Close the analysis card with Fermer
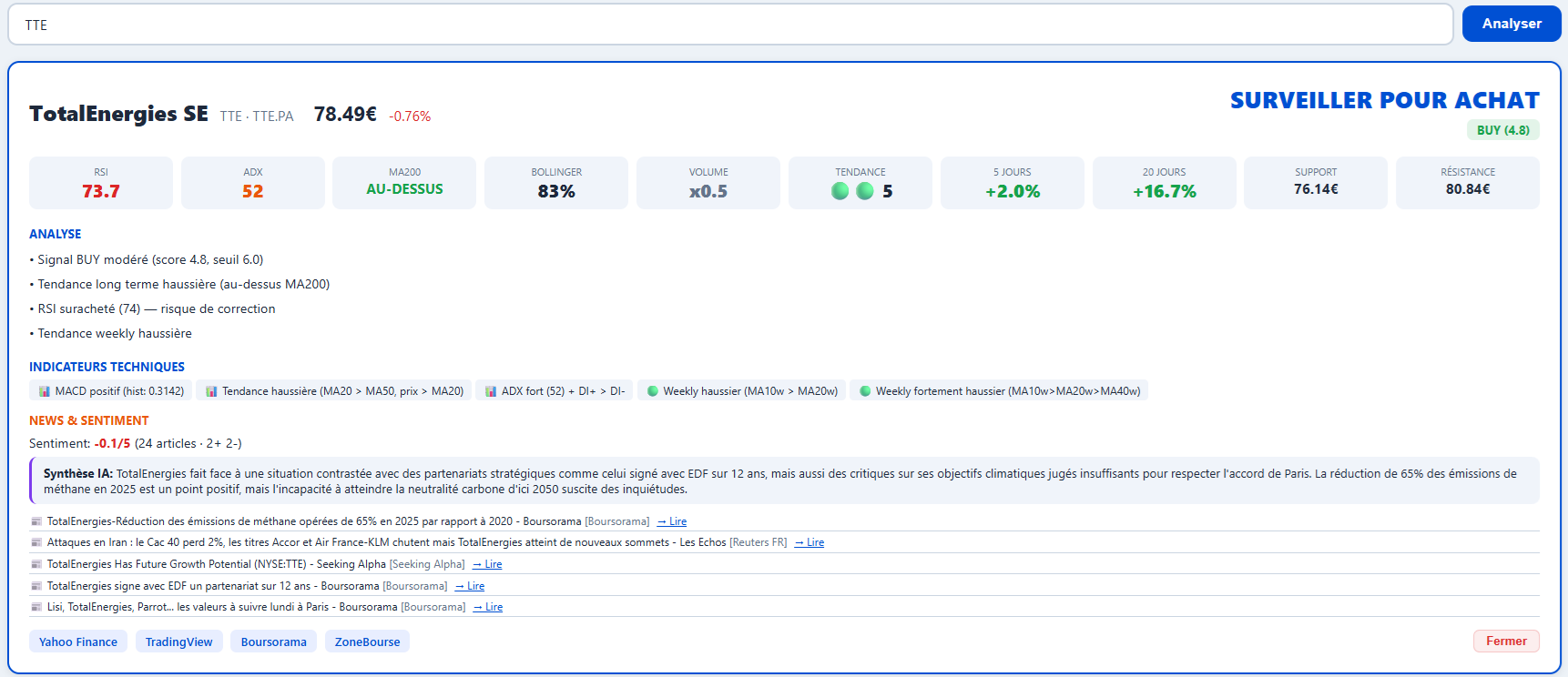This screenshot has width=1568, height=677. click(1506, 642)
